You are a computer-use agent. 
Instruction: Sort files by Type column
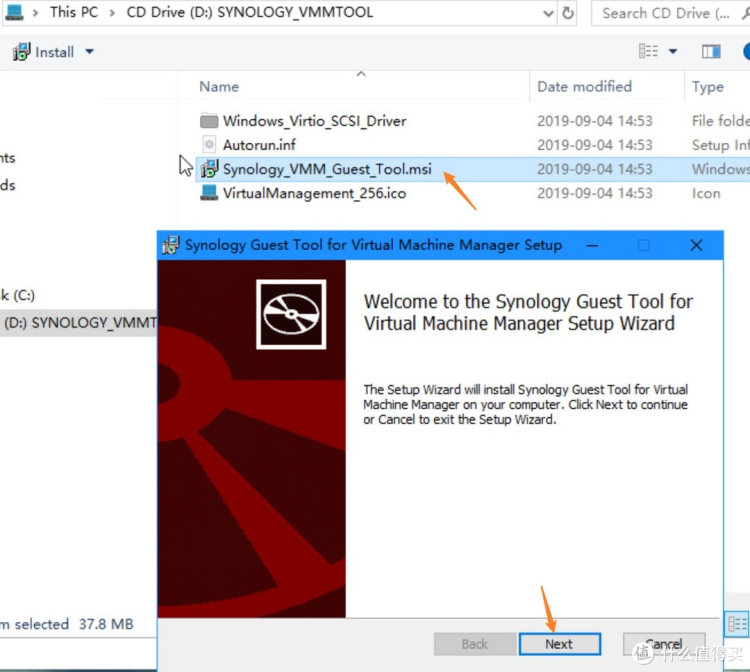click(x=707, y=87)
